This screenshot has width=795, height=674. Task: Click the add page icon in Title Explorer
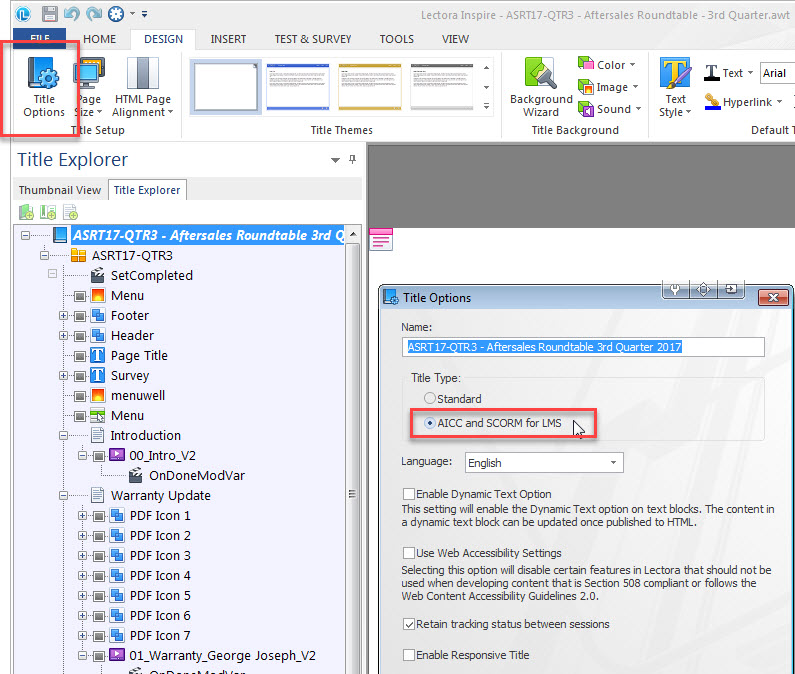(70, 212)
